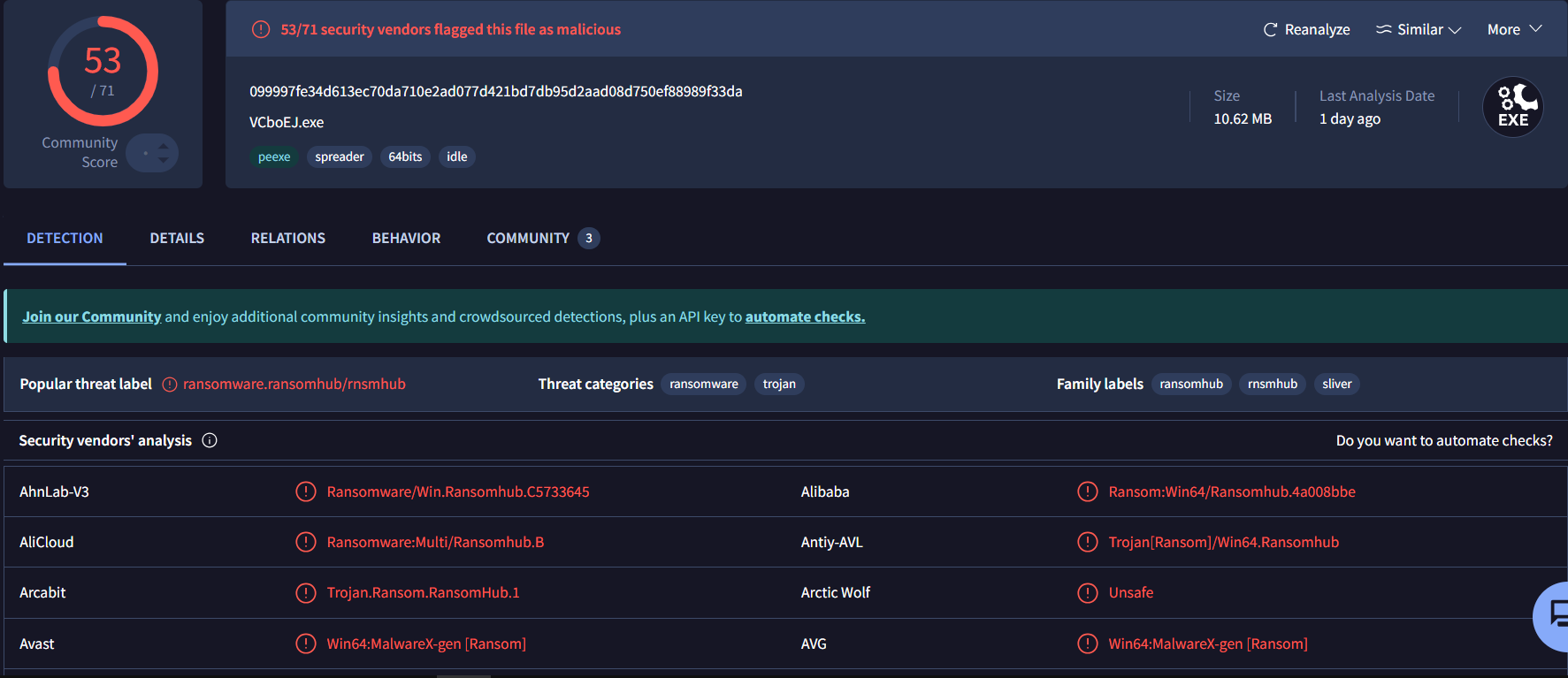The height and width of the screenshot is (678, 1568).
Task: Click Arctic Wolf detection alert icon
Action: [x=1088, y=592]
